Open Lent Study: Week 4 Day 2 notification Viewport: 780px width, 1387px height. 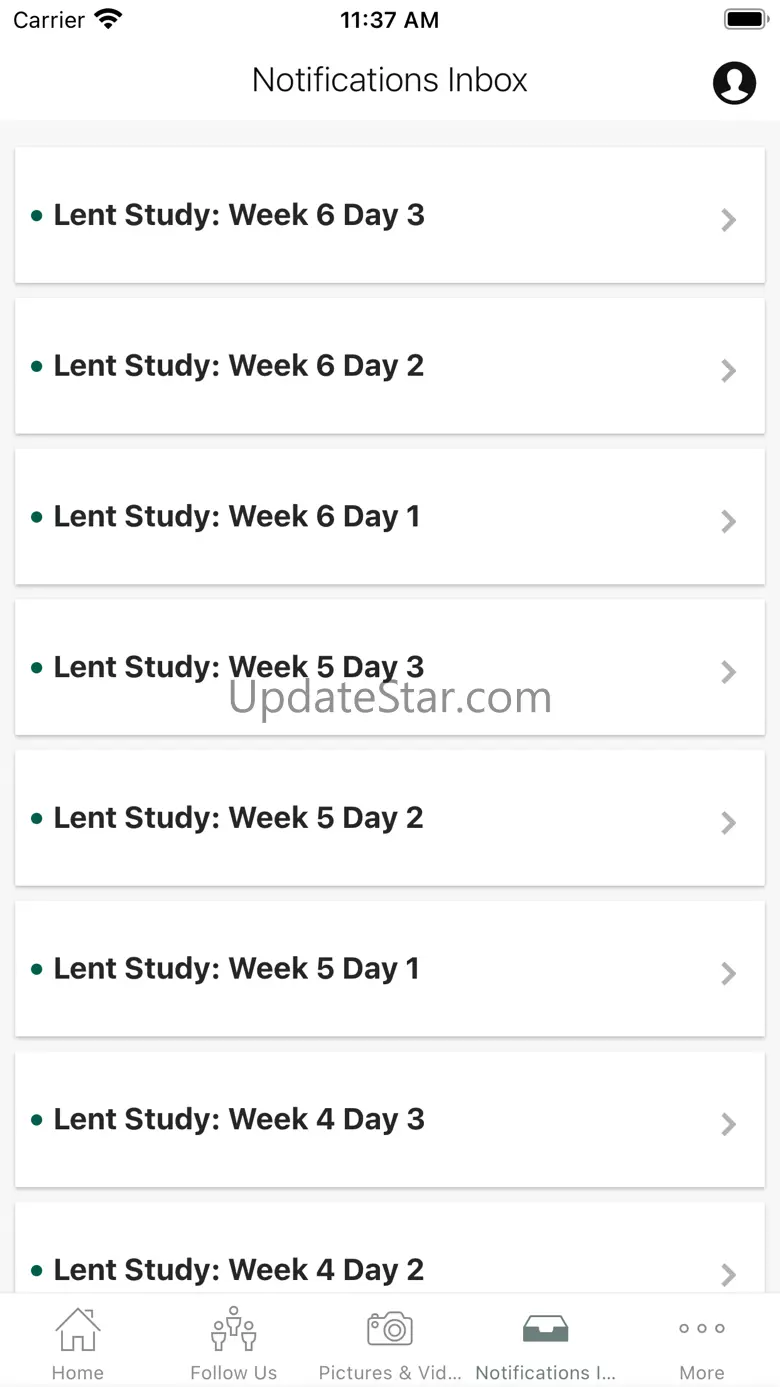click(x=239, y=1270)
